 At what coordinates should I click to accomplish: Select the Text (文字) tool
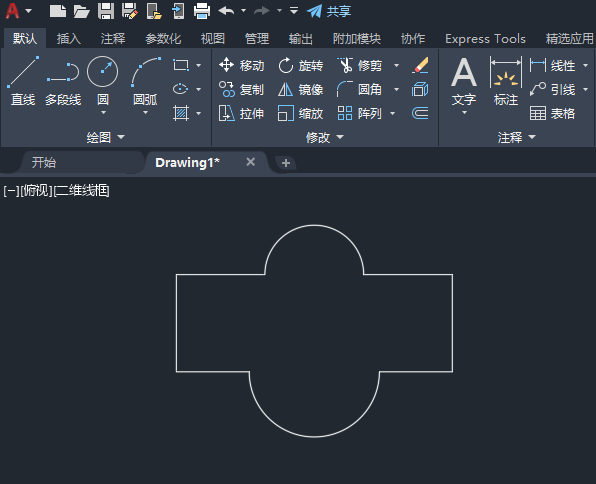464,81
